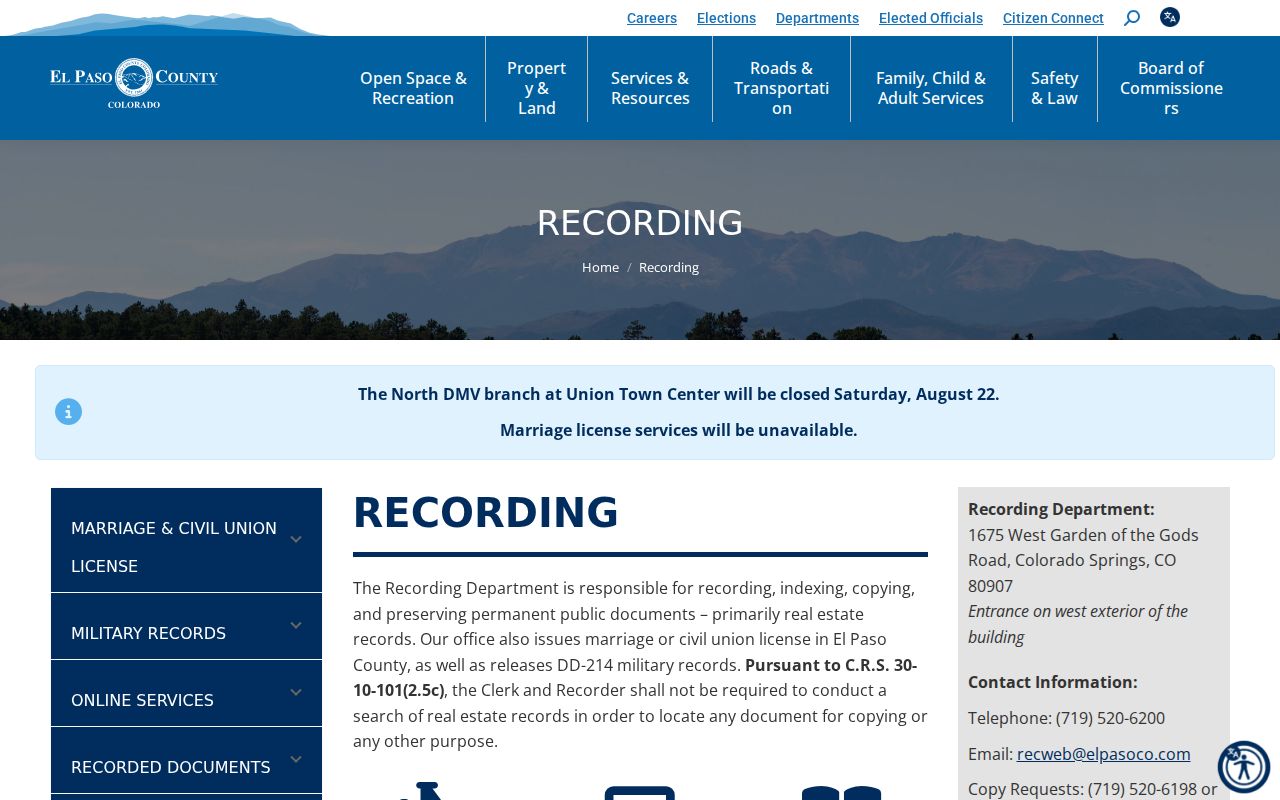
Task: Click the 'Pursuant to C.R.S. 30-10-101(2.5c)' text
Action: click(635, 677)
